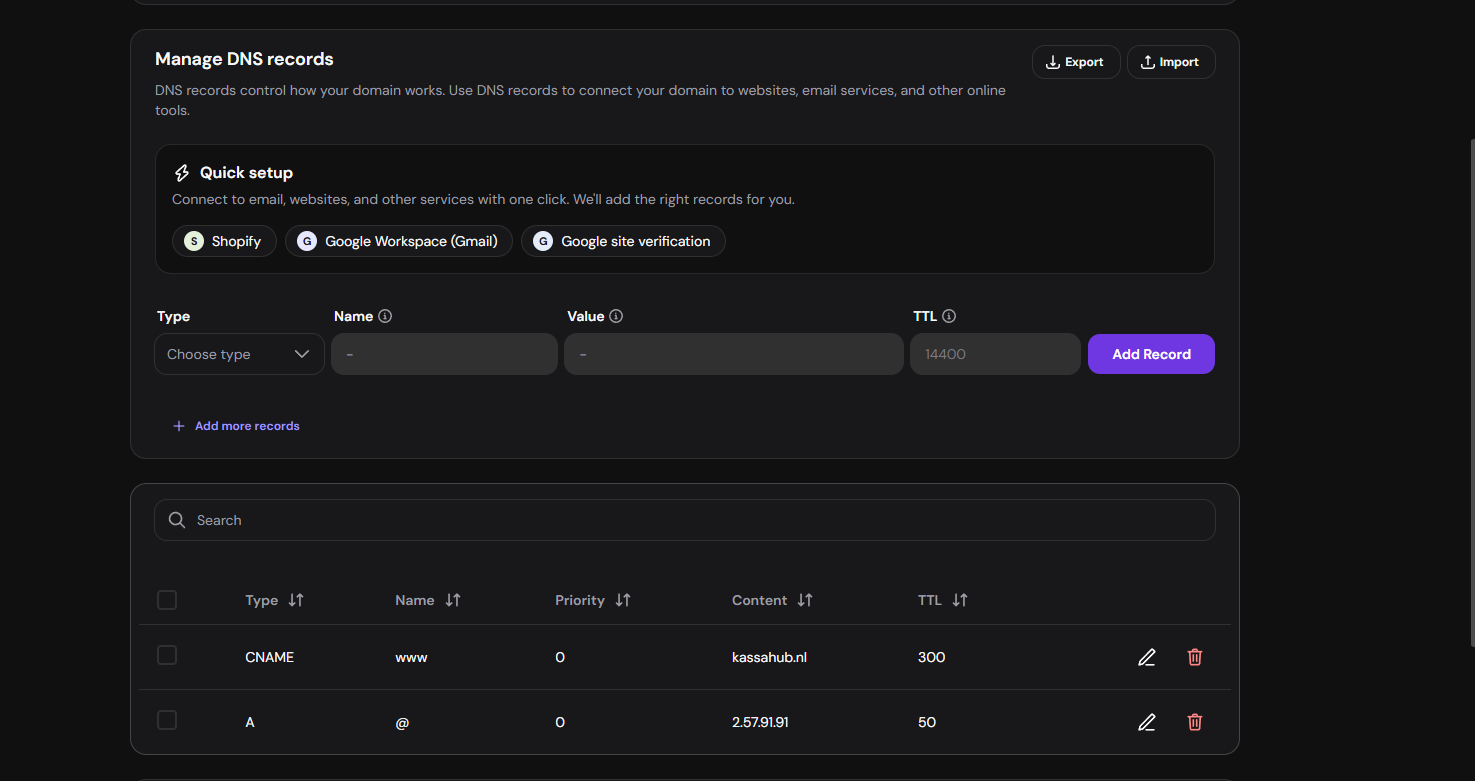Focus the TTL input field
1475x781 pixels.
pos(995,354)
